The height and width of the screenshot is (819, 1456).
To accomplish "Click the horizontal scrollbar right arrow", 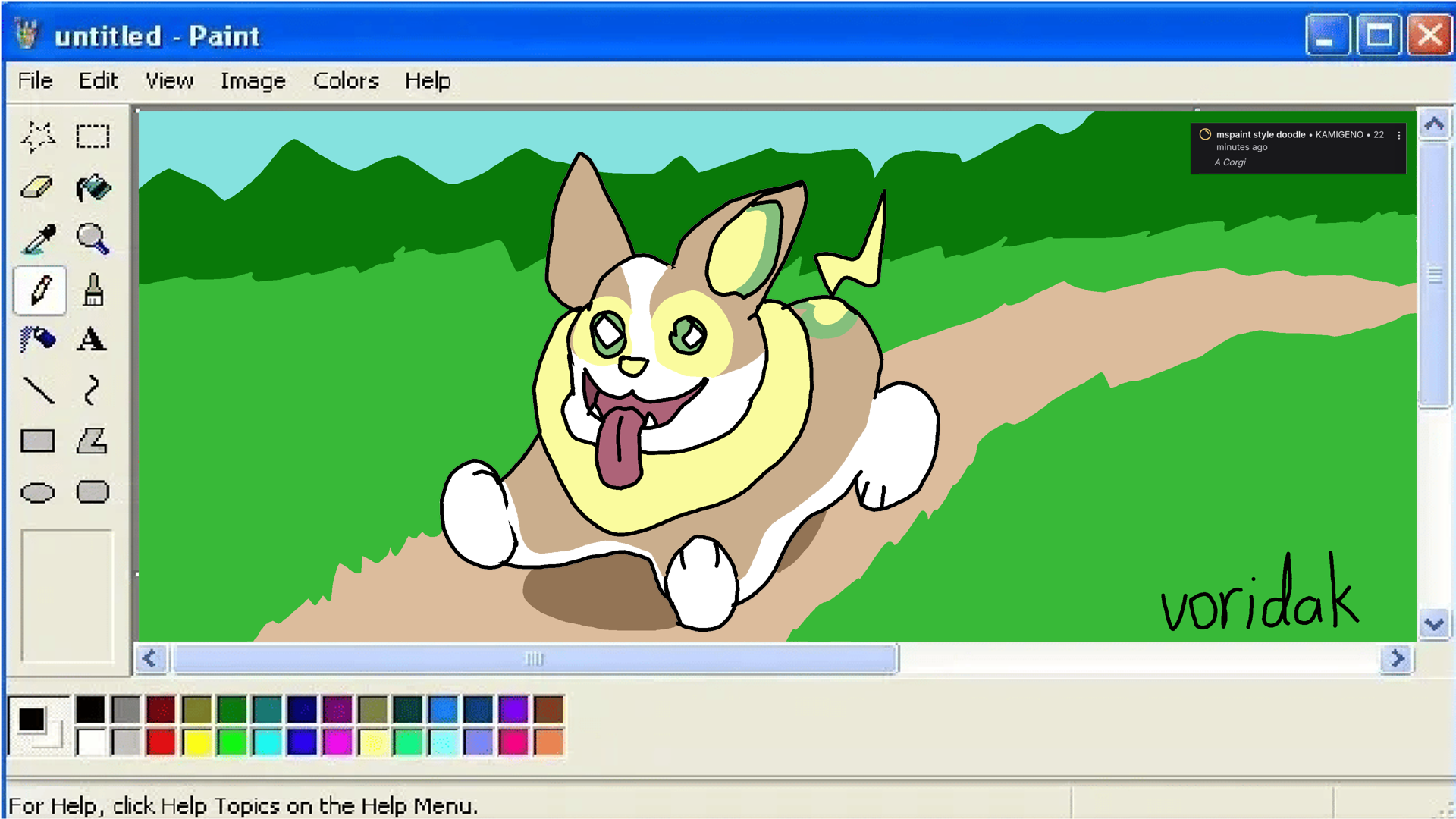I will tap(1397, 658).
